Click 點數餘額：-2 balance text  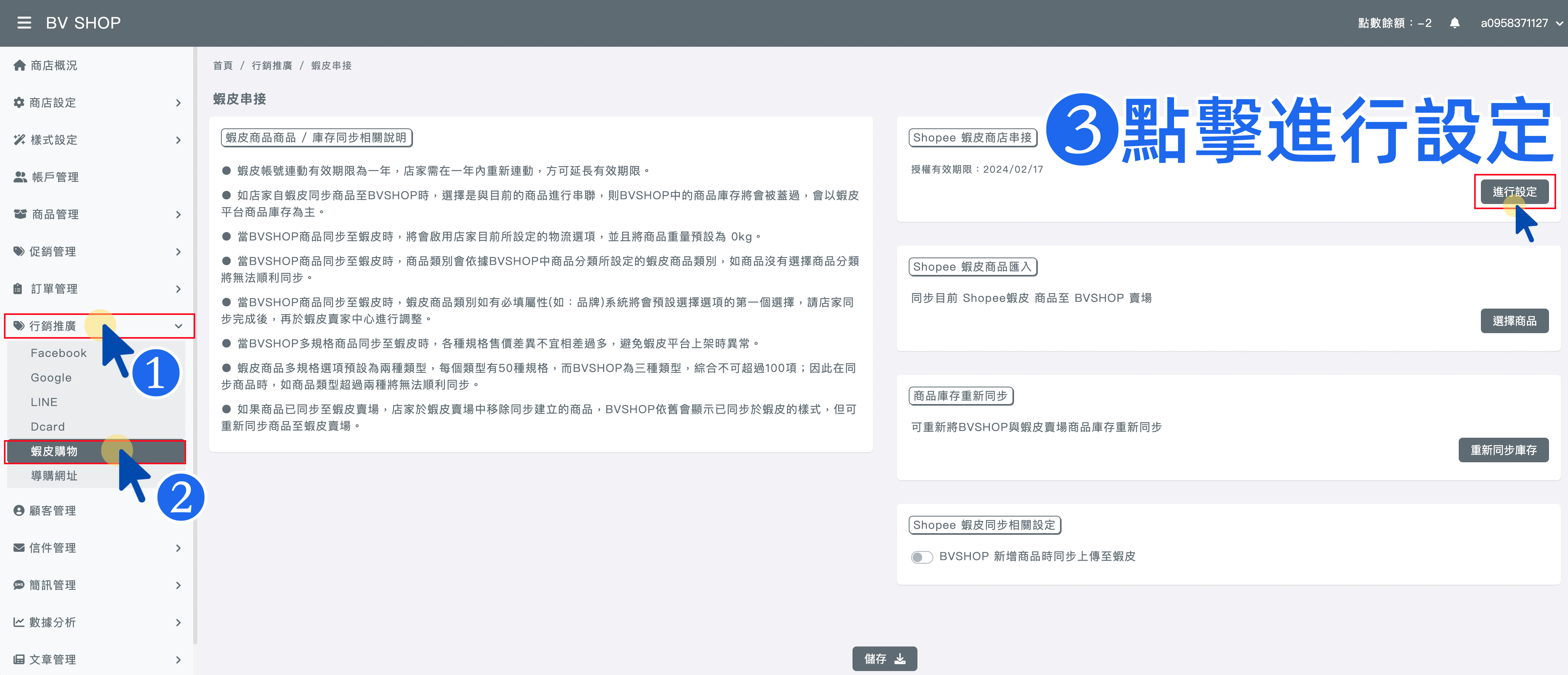point(1395,23)
